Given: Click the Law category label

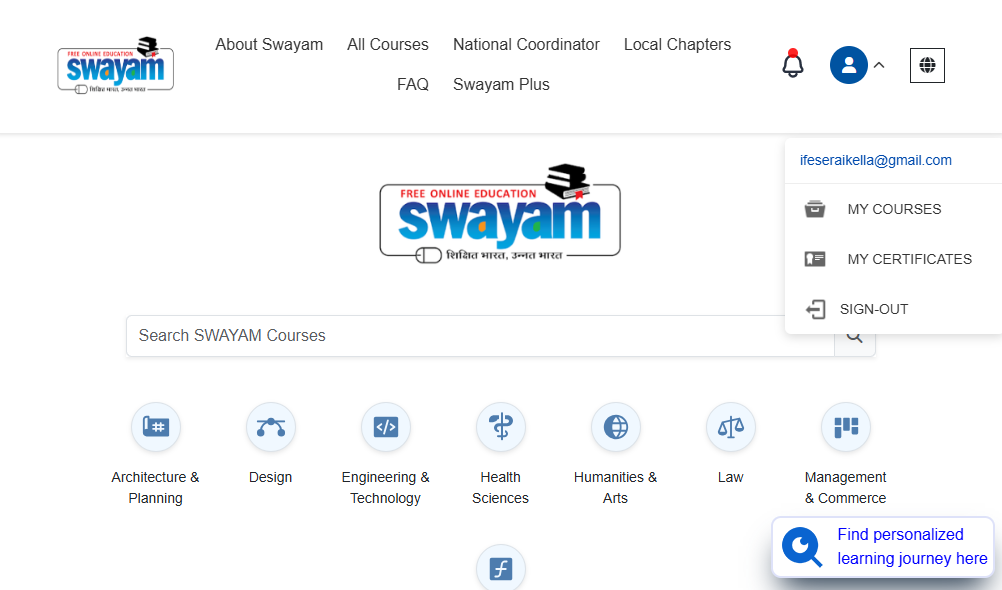Looking at the screenshot, I should coord(730,477).
